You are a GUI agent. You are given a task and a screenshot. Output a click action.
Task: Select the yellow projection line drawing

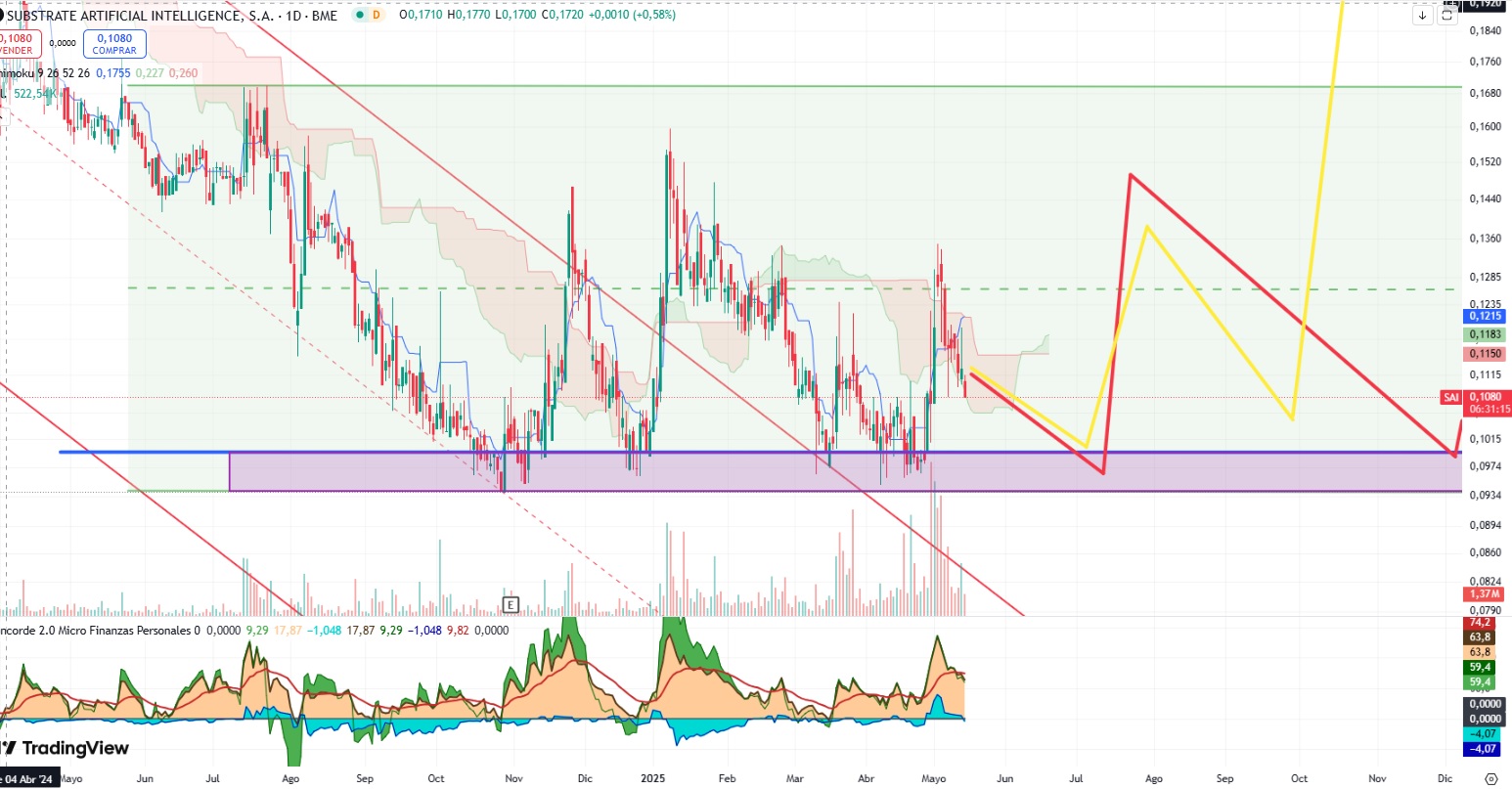[1146, 229]
